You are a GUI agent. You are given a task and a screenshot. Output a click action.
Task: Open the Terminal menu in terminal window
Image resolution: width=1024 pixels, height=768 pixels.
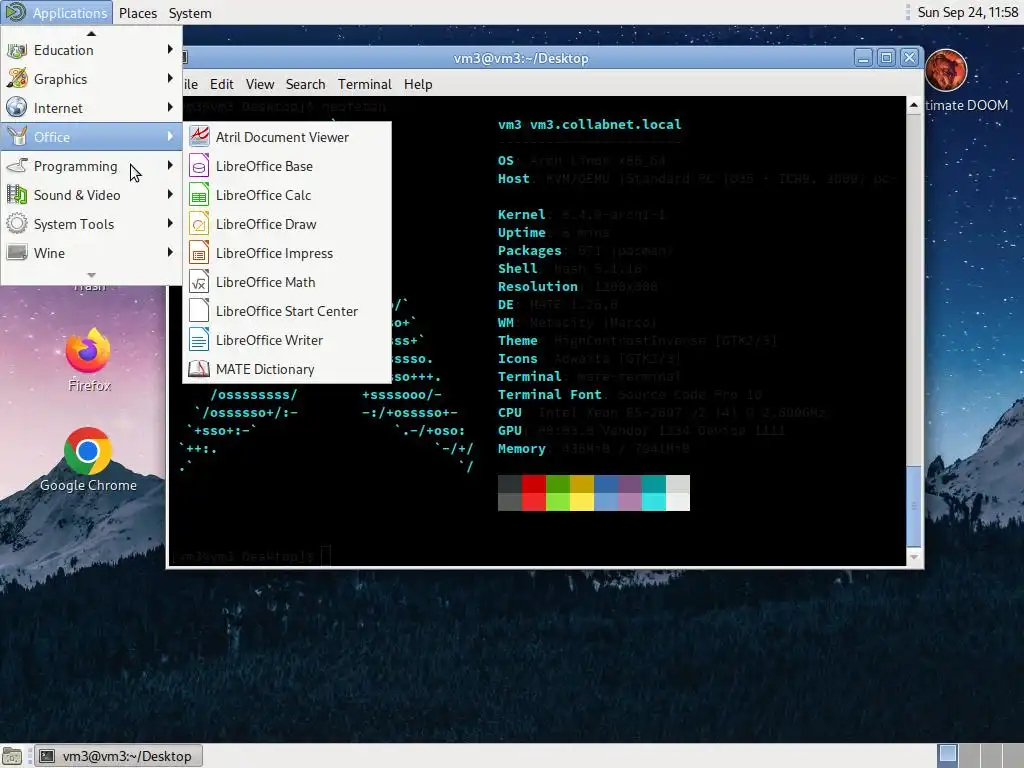click(364, 84)
